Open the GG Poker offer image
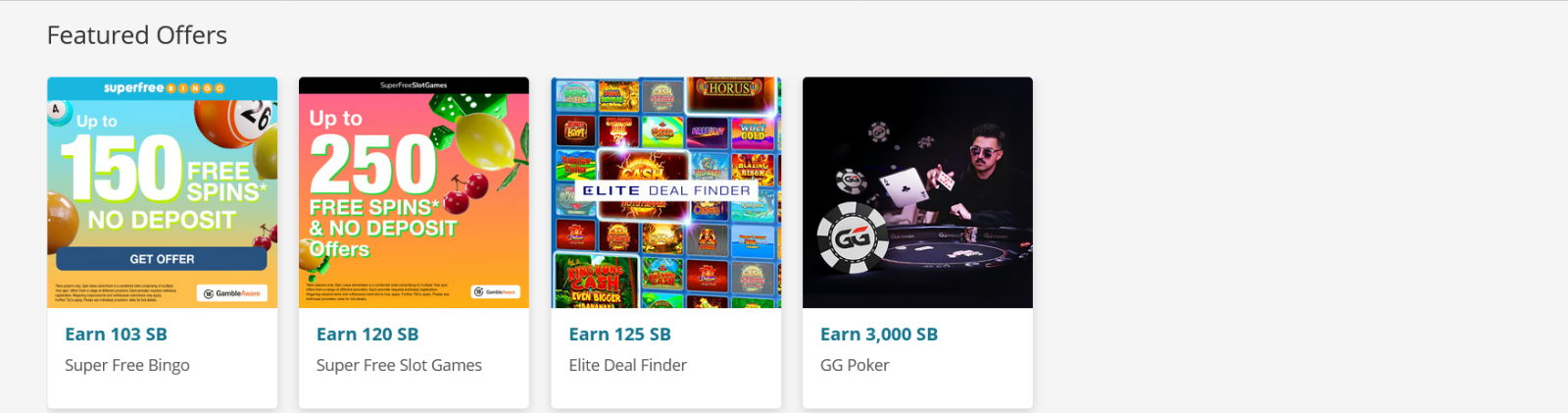The image size is (1568, 413). coord(917,192)
